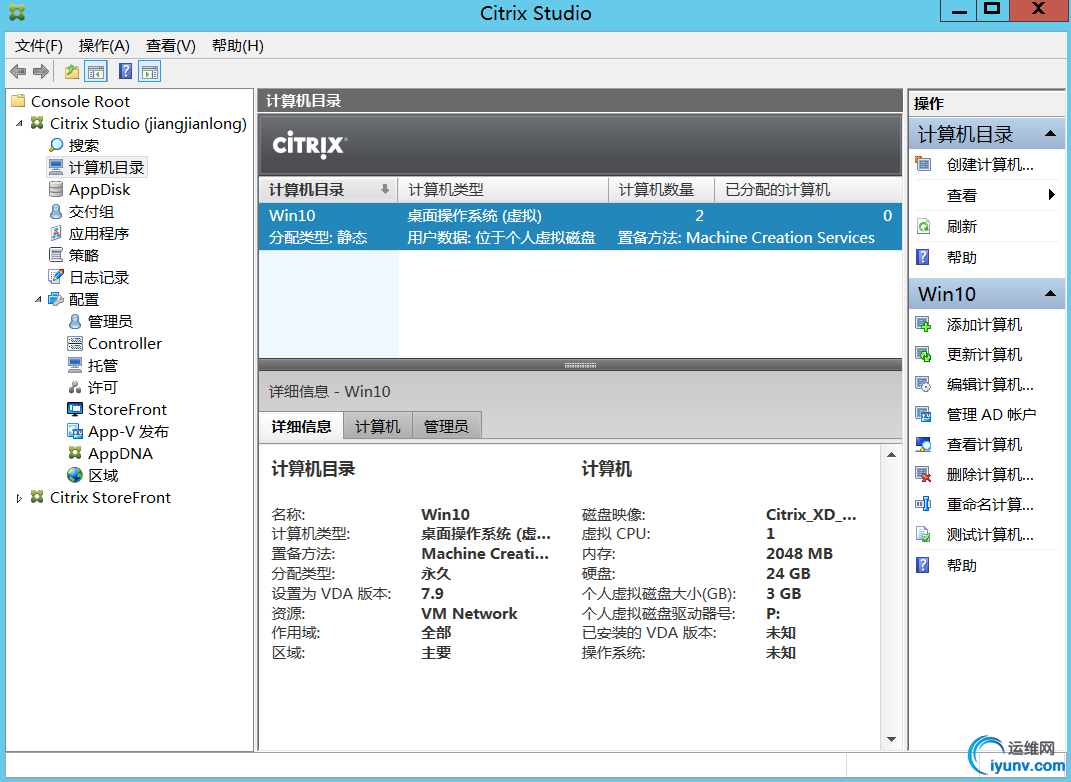Click the AppDisk disk icon in tree
Screen dimensions: 1071x782
(x=56, y=189)
